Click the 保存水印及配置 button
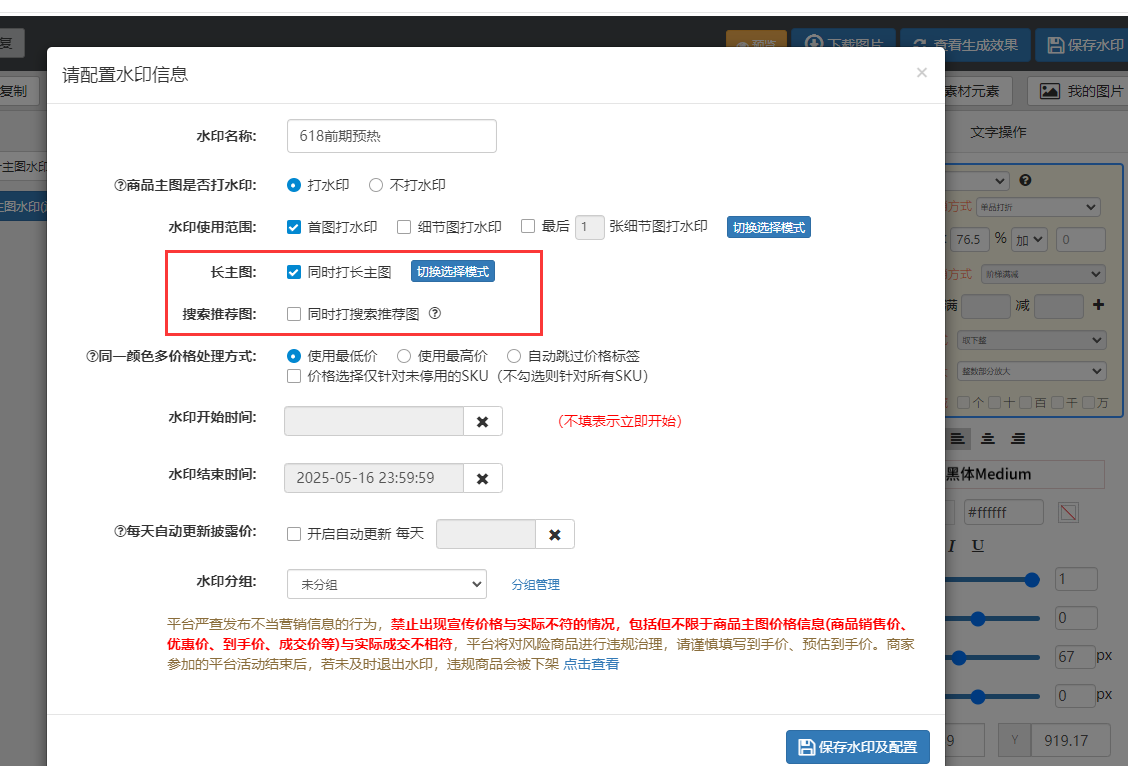The height and width of the screenshot is (768, 1128). click(857, 747)
